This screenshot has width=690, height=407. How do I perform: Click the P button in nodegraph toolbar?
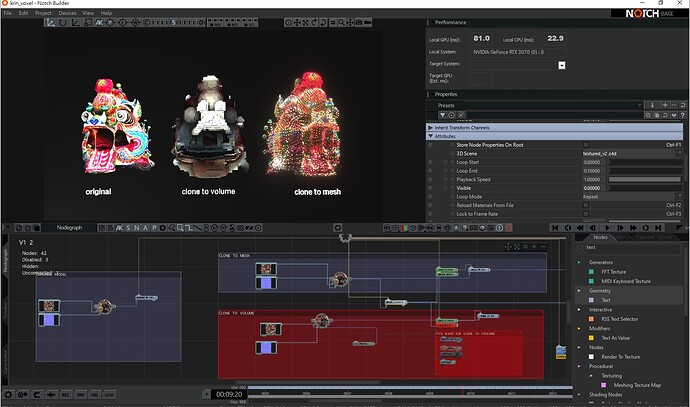coord(154,228)
